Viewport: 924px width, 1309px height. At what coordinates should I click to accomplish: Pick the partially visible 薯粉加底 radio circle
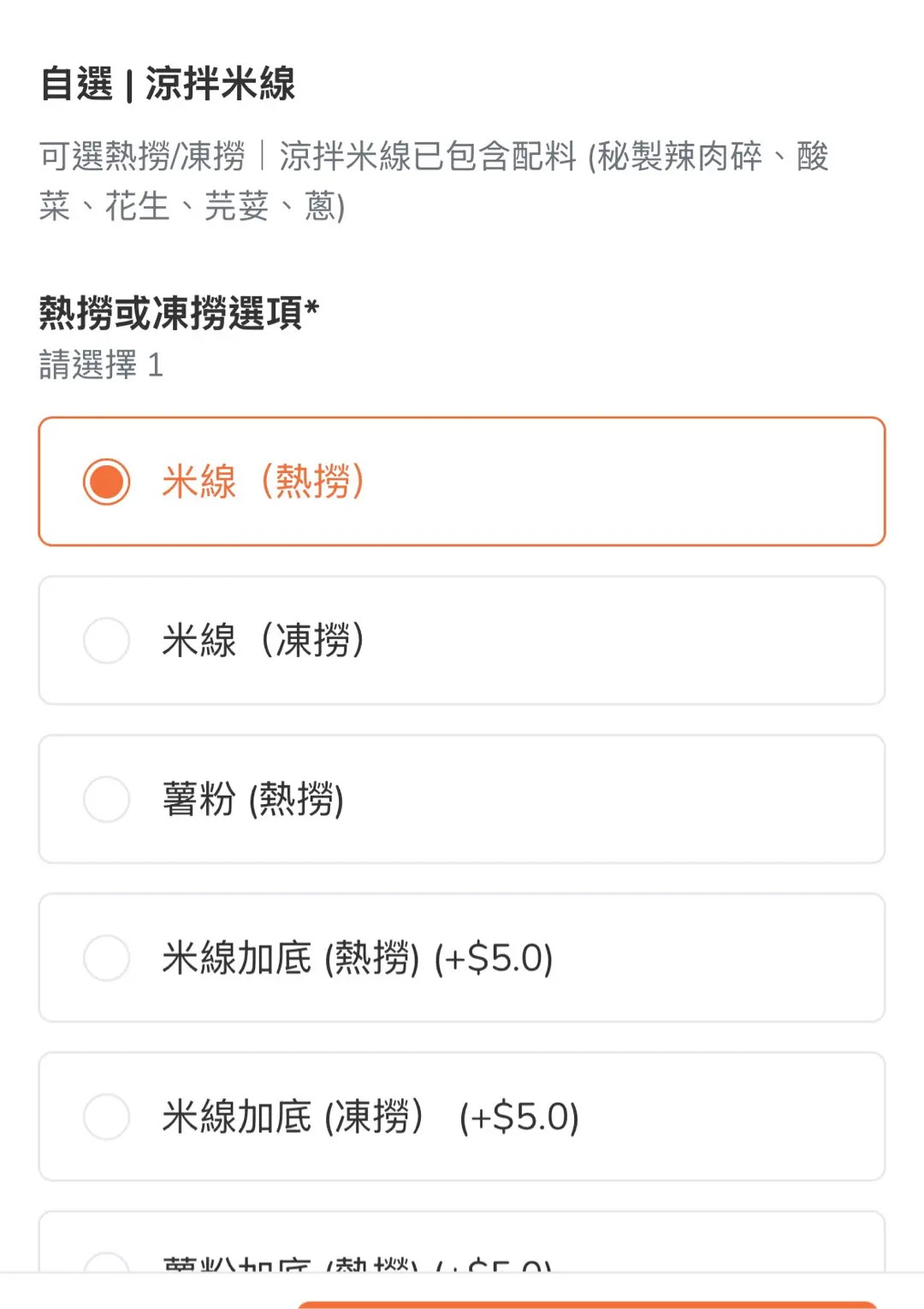107,1263
